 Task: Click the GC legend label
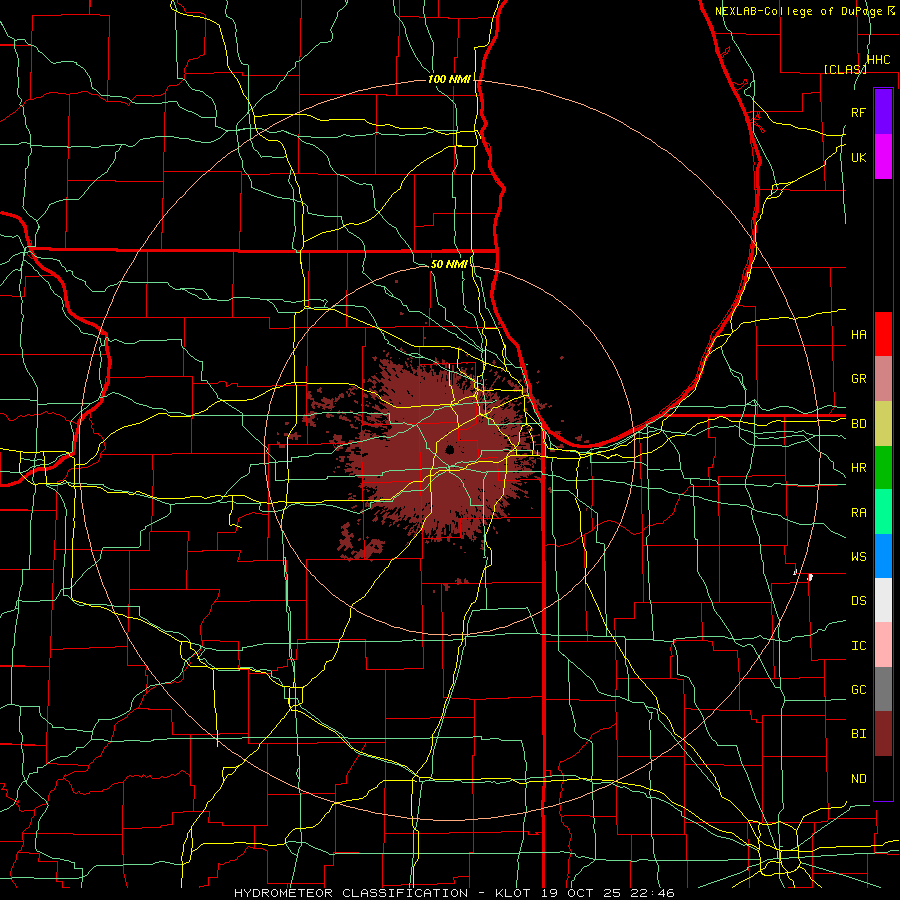(858, 690)
